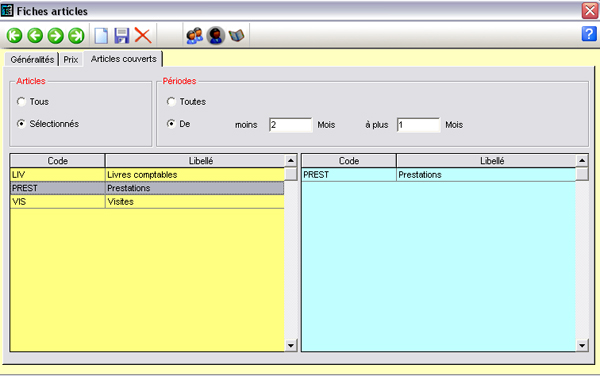Click the Code header in yellow list

click(57, 161)
